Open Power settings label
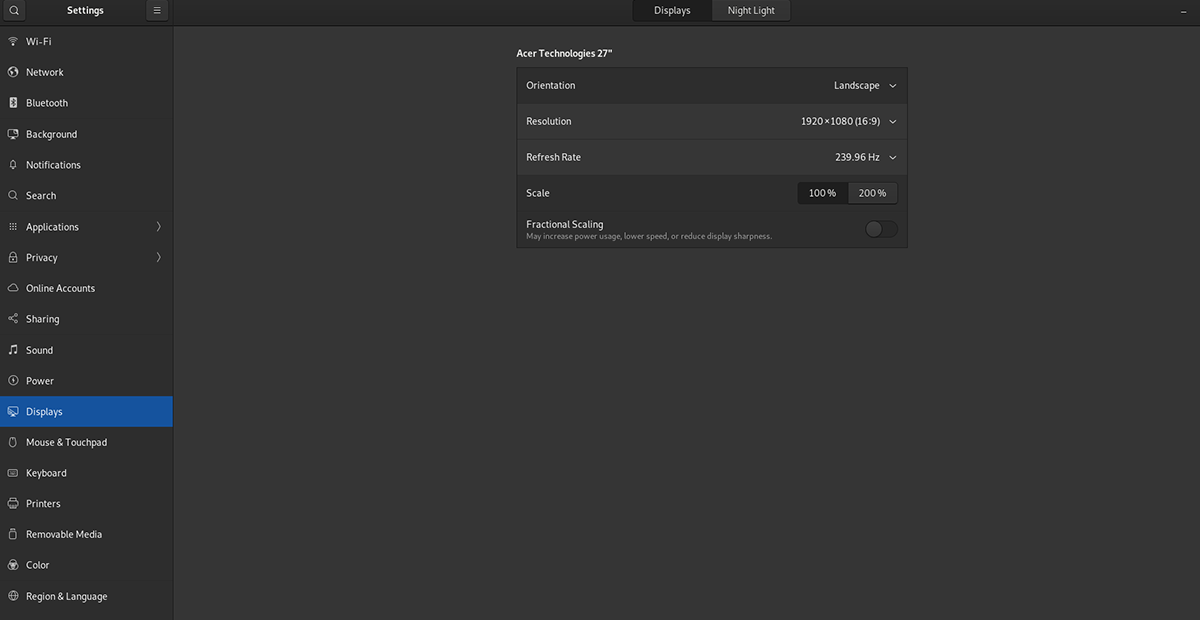 40,381
